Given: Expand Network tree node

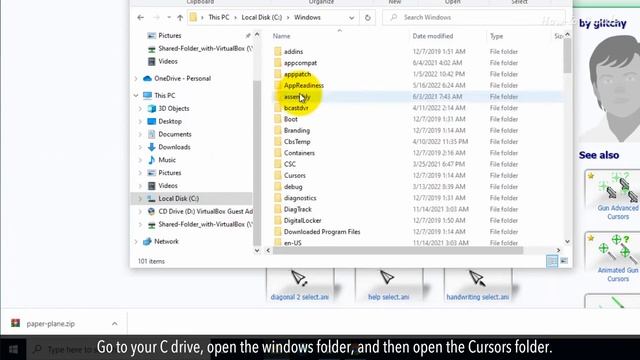Looking at the screenshot, I should click(x=136, y=242).
